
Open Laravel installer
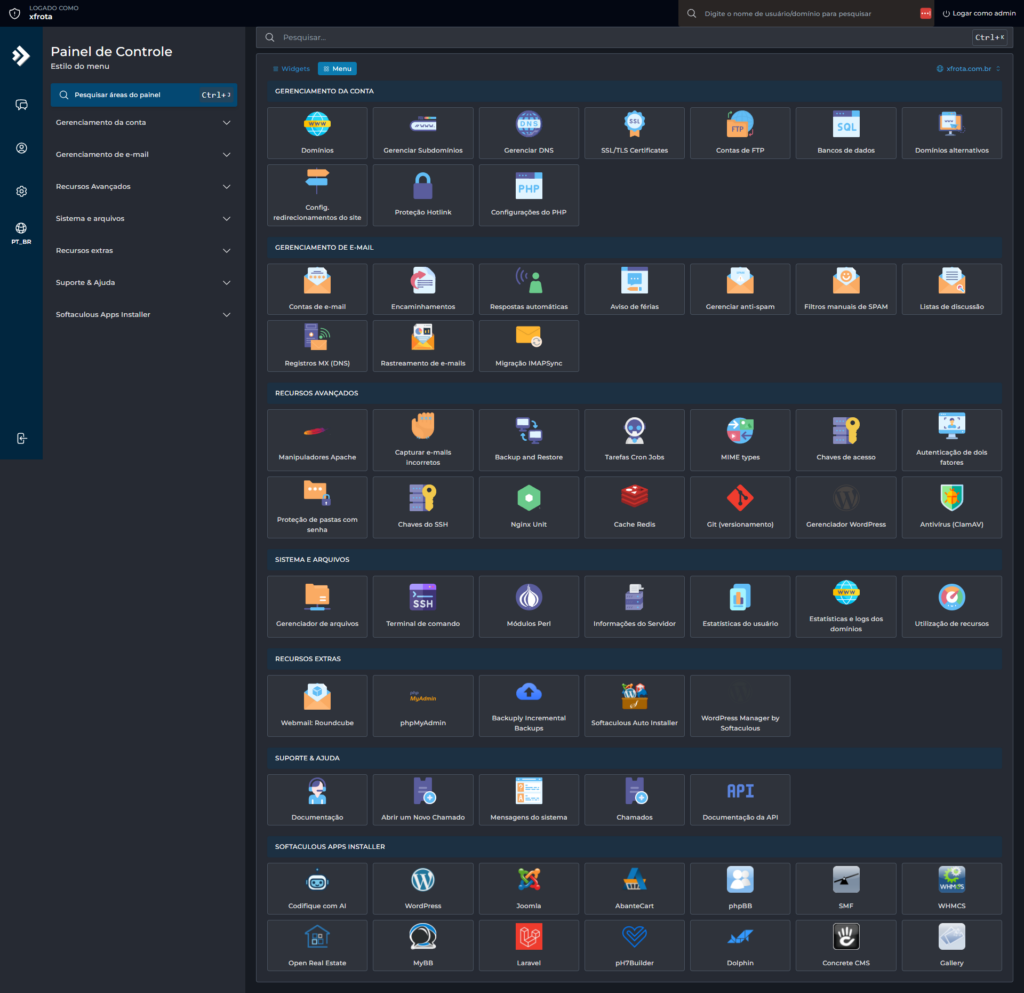click(x=528, y=945)
